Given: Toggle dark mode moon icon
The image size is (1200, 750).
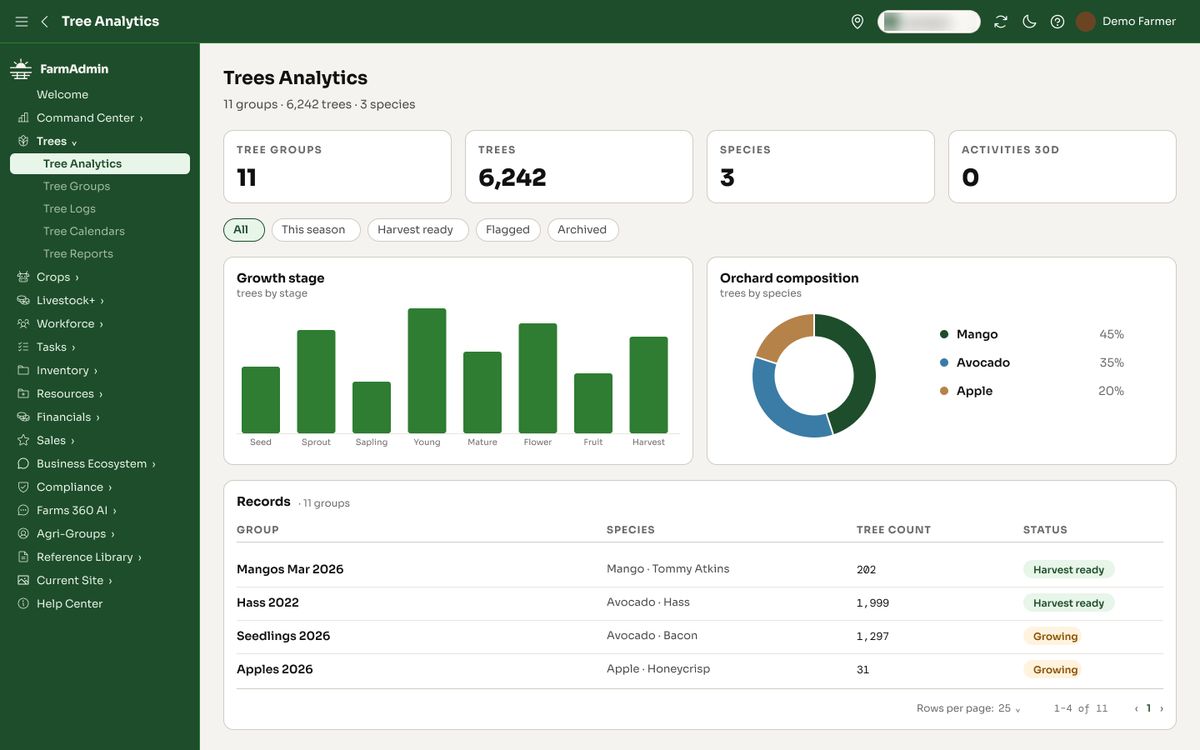Looking at the screenshot, I should [x=1029, y=21].
